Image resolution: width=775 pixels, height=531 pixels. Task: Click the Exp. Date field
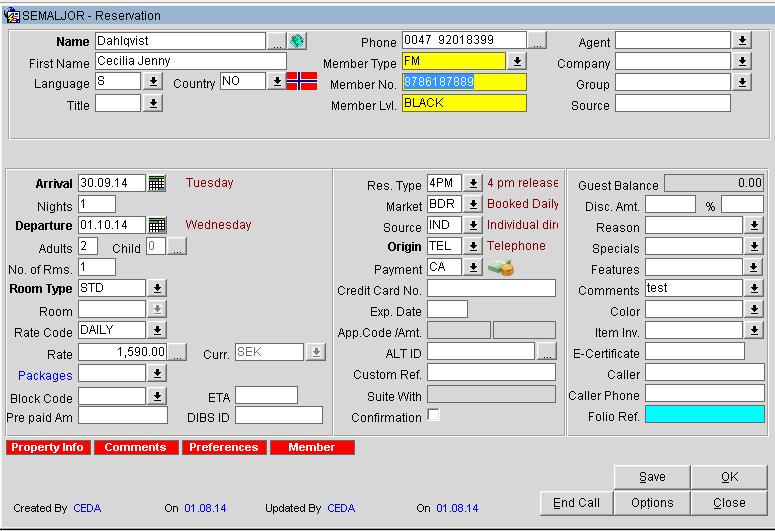tap(447, 310)
